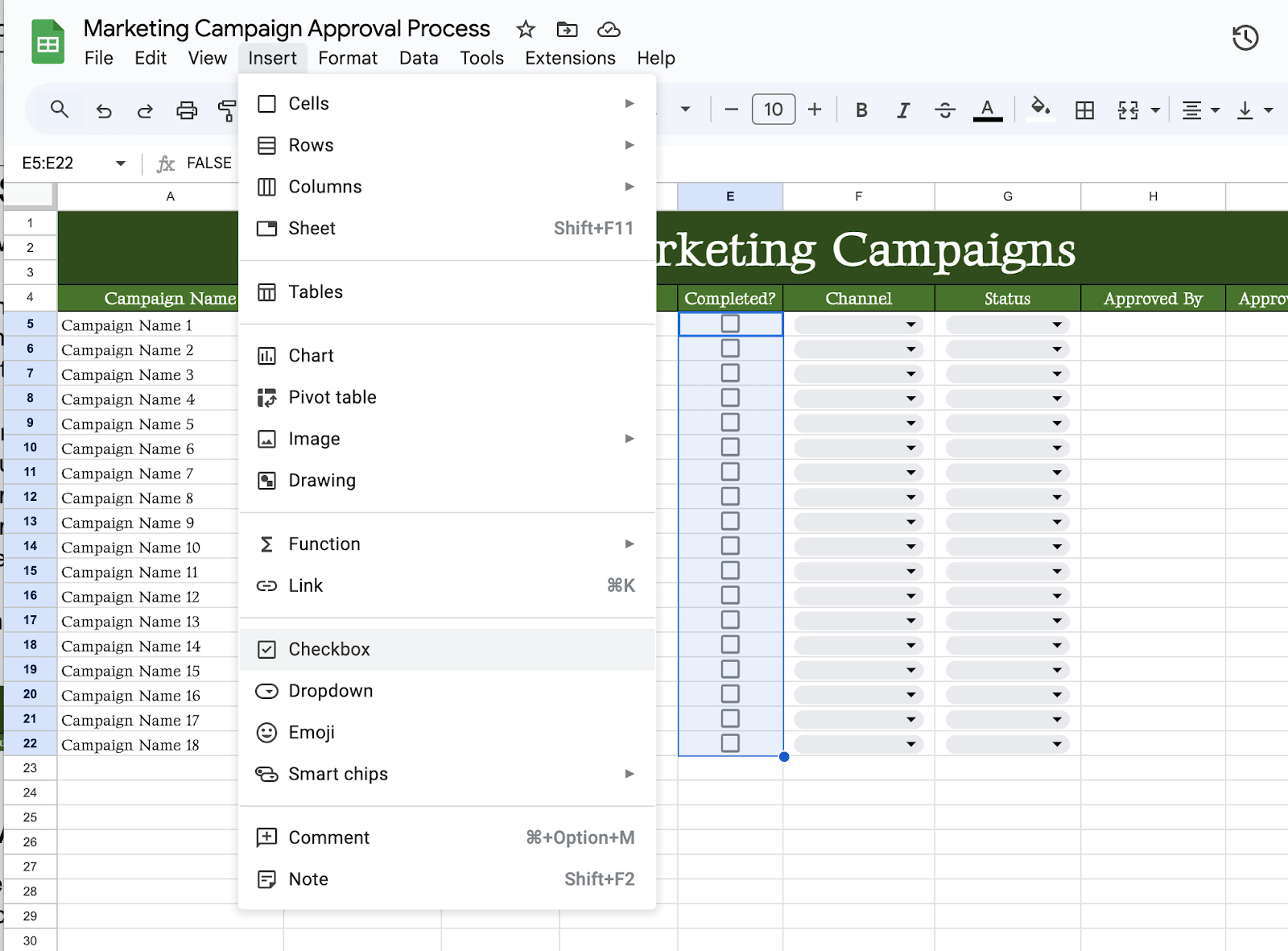Undo the last action

[104, 110]
